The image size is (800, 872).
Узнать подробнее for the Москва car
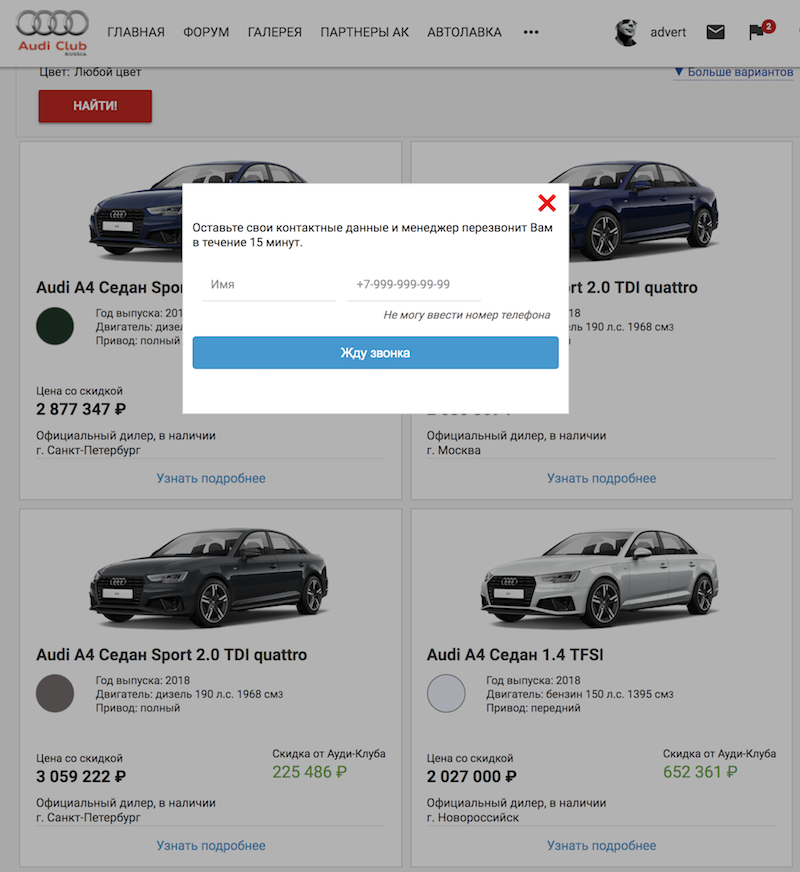click(601, 478)
